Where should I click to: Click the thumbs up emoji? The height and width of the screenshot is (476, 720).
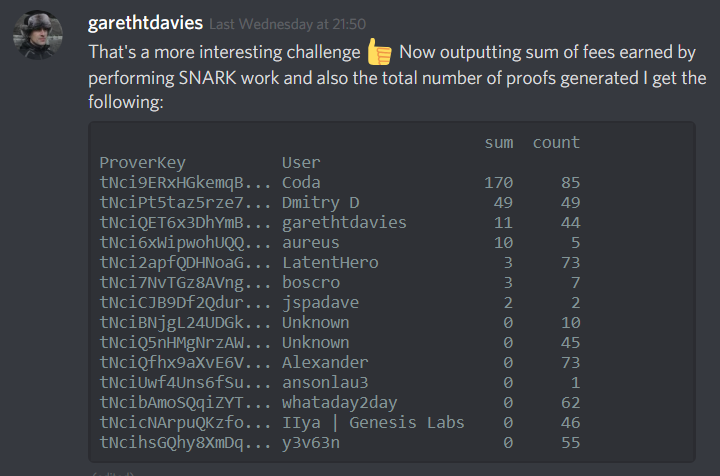[379, 51]
